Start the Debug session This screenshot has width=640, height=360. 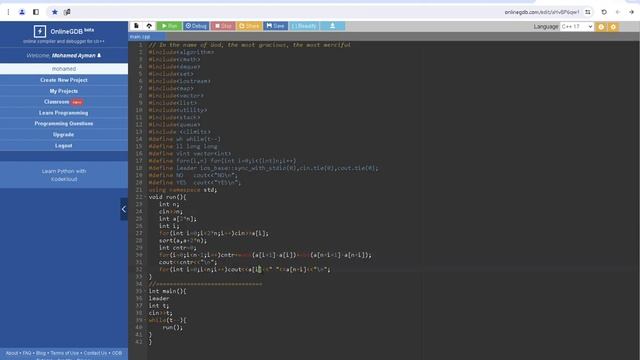click(x=196, y=26)
